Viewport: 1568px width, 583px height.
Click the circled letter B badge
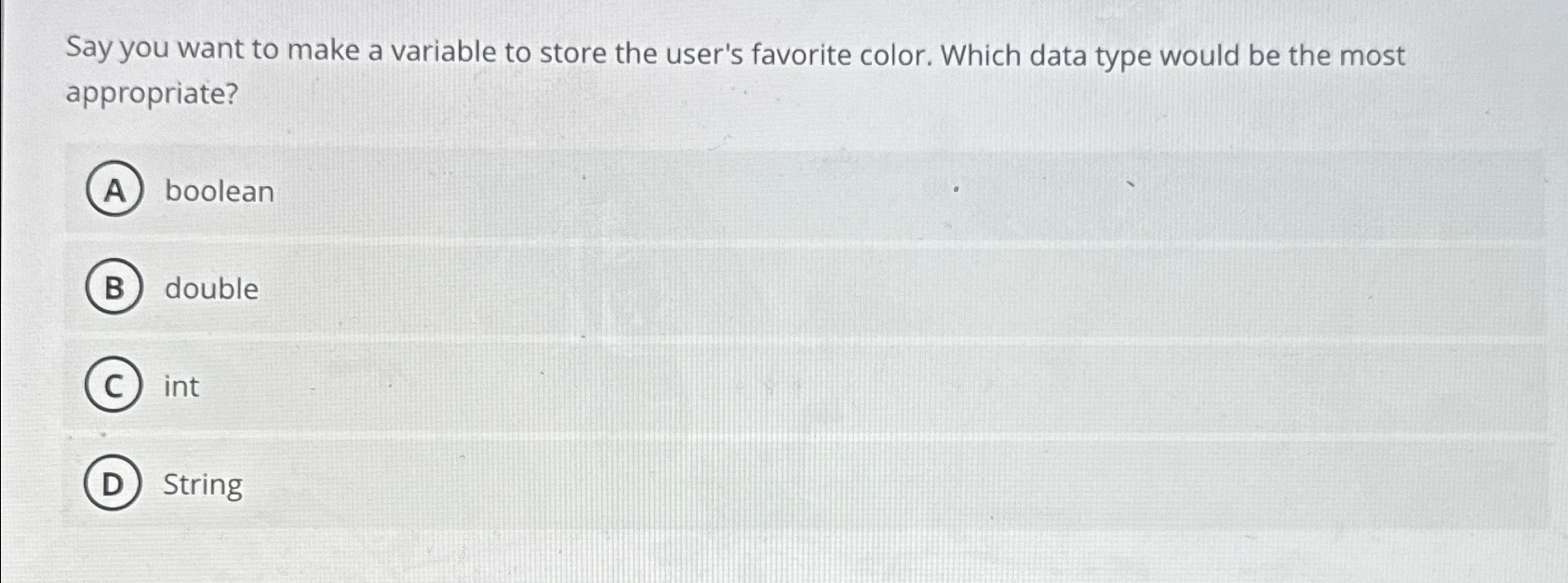pyautogui.click(x=114, y=290)
